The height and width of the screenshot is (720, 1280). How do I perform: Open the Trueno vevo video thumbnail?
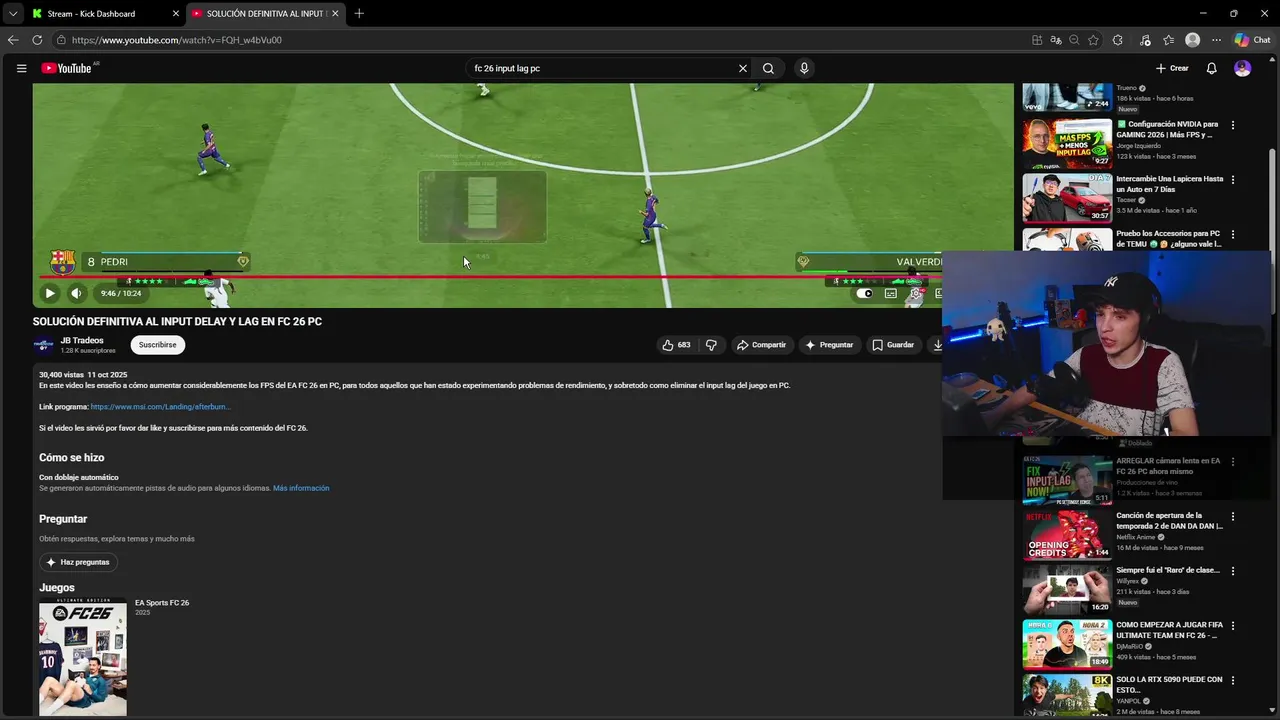[x=1067, y=96]
